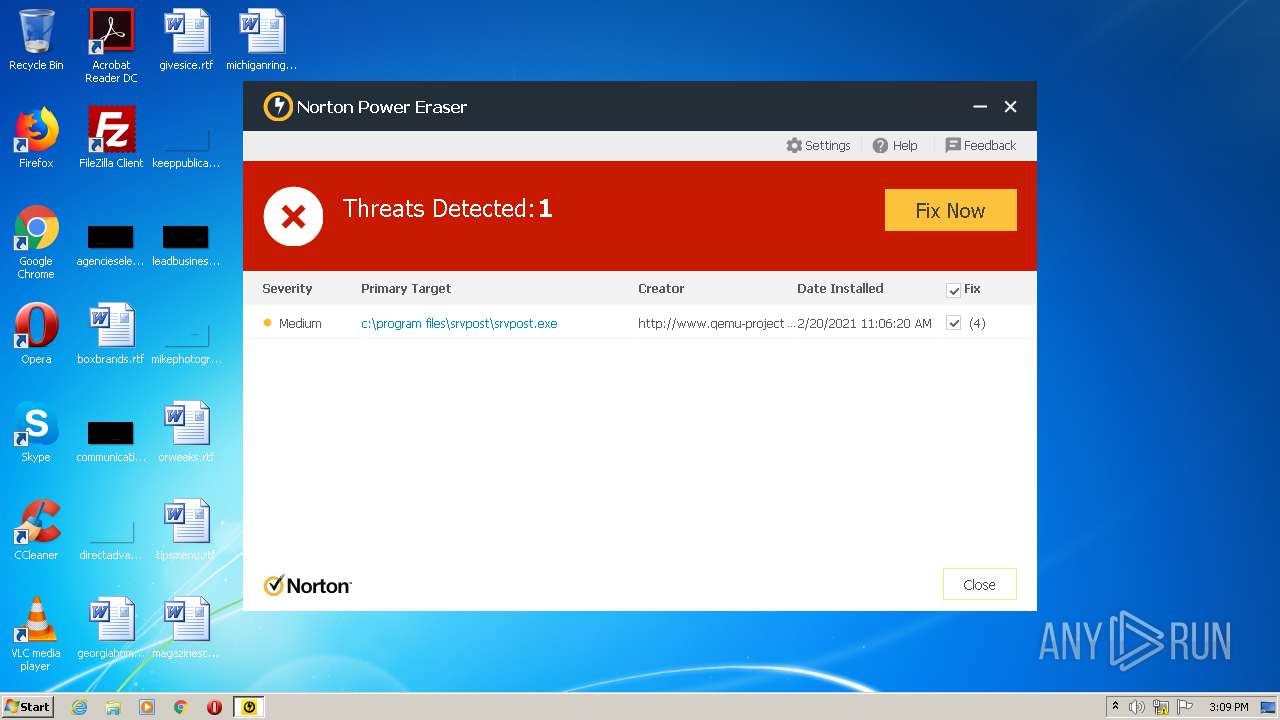Open the givesice.rtf desktop file
Screen dimensions: 1280x720
pyautogui.click(x=186, y=41)
